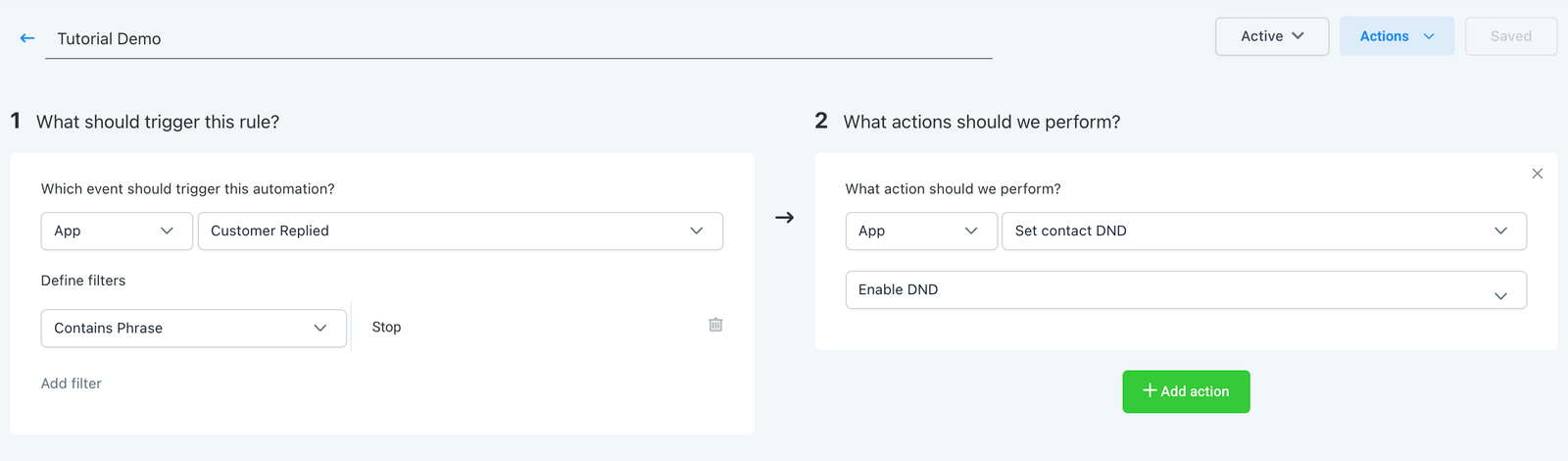Open the Active status dropdown
This screenshot has height=461, width=1568.
coord(1271,36)
